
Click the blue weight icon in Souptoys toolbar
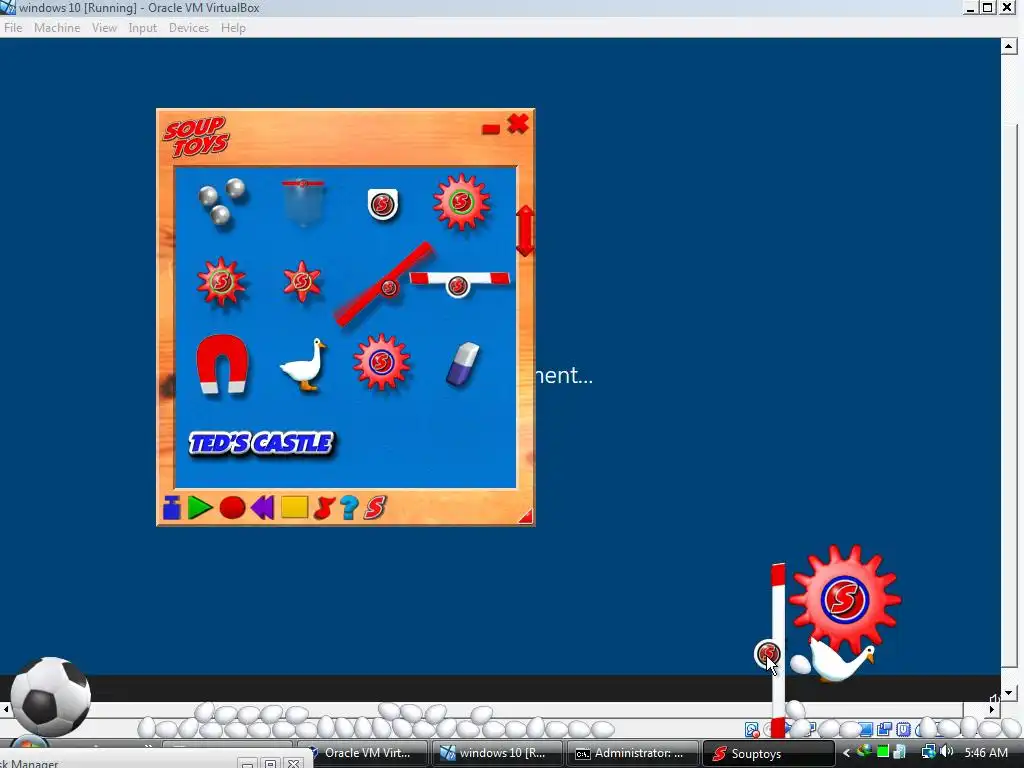pyautogui.click(x=172, y=508)
